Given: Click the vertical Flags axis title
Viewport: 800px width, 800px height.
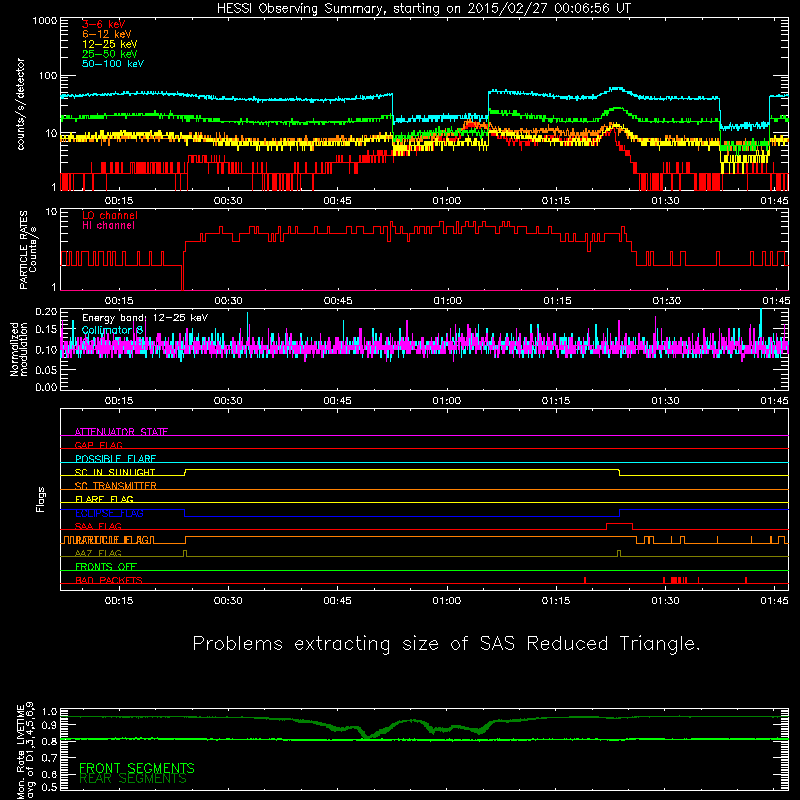Looking at the screenshot, I should pyautogui.click(x=41, y=499).
